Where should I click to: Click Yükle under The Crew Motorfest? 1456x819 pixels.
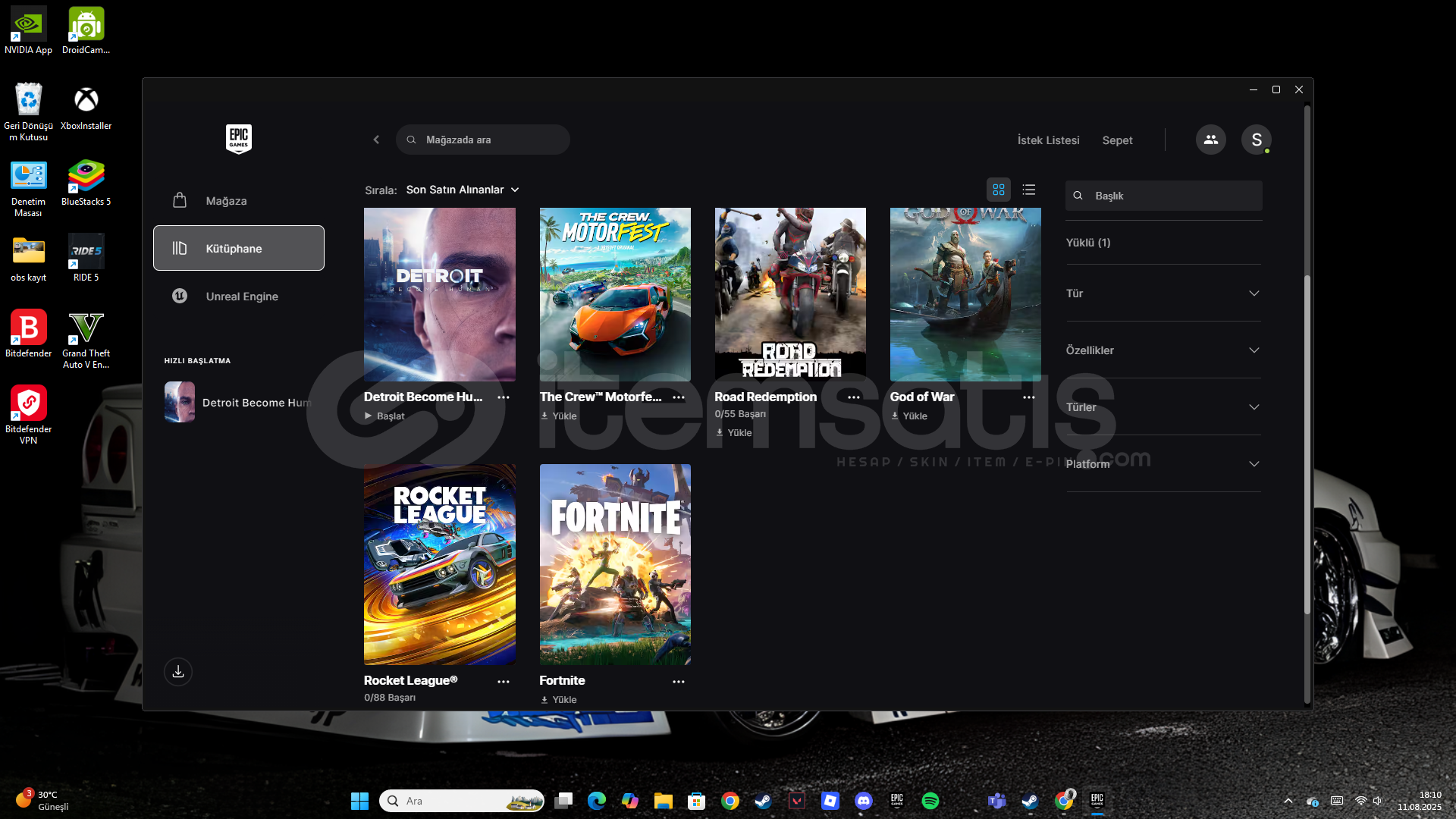click(x=559, y=416)
